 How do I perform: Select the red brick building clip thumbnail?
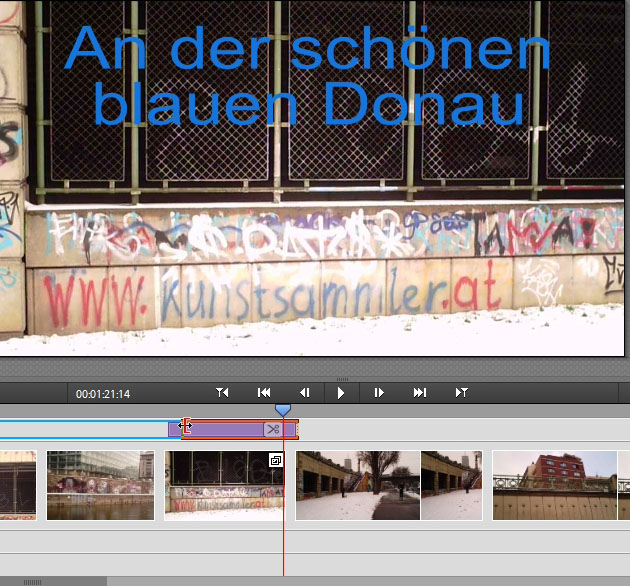[555, 486]
